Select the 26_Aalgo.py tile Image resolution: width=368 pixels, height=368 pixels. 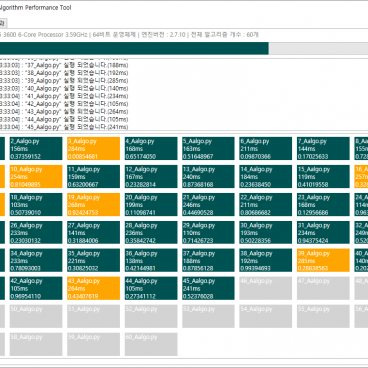[36, 233]
